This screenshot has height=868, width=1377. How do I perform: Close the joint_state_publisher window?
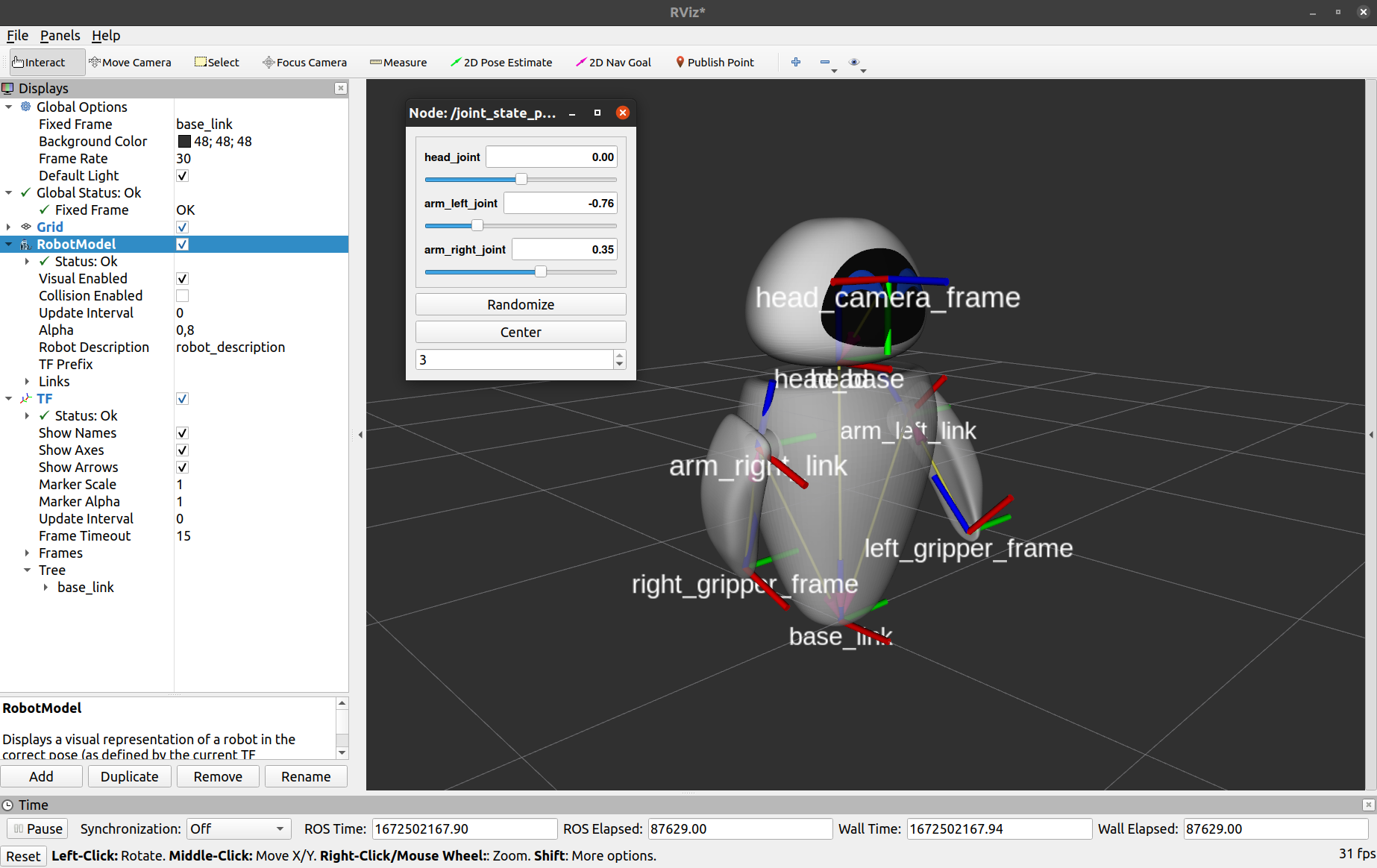click(623, 113)
